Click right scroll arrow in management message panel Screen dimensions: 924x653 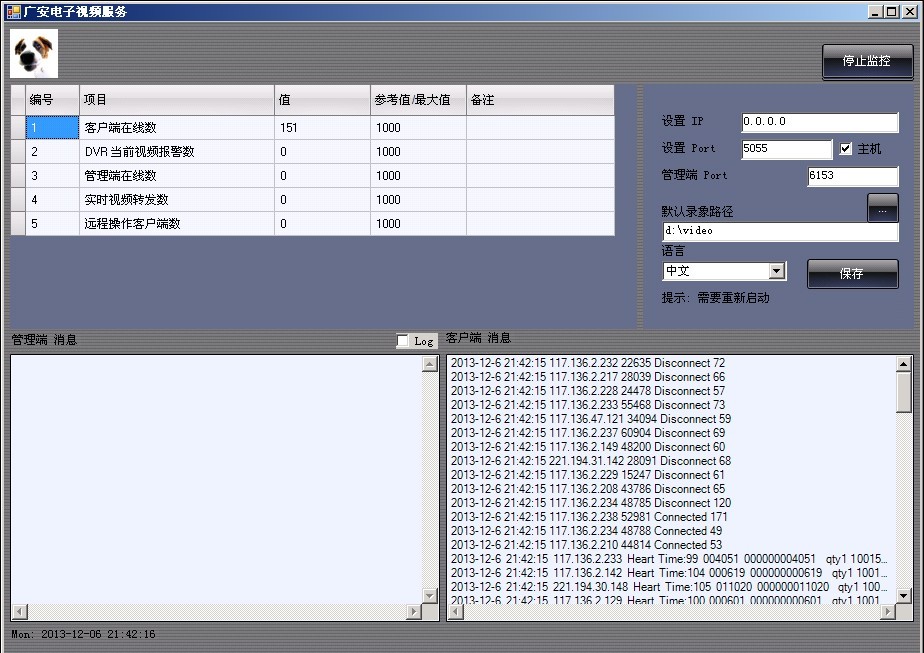(414, 612)
